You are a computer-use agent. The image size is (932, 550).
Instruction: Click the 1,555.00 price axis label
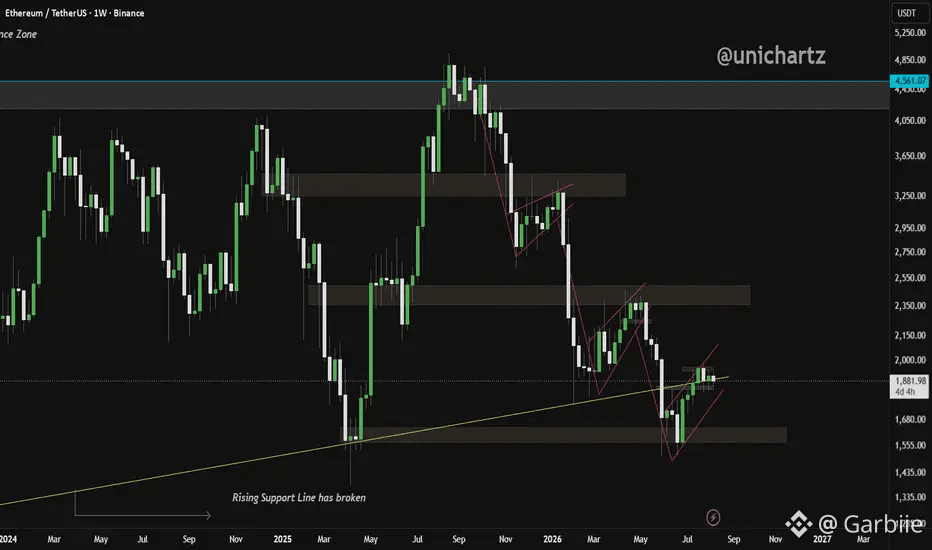[x=910, y=445]
